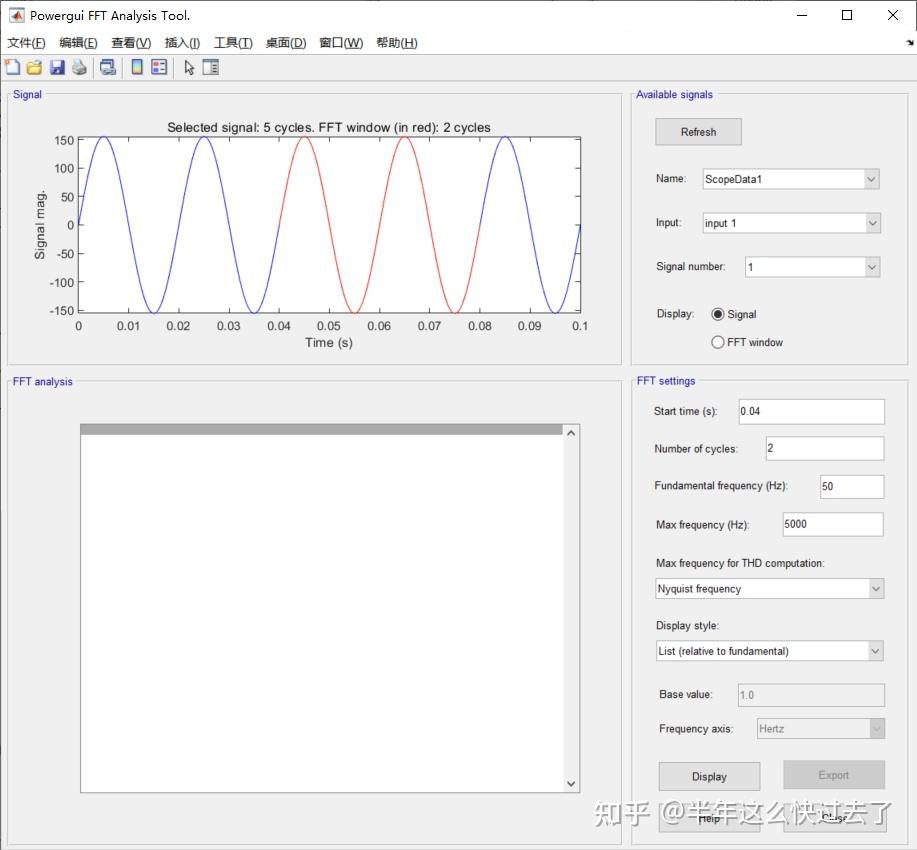
Task: Expand the Input dropdown showing input 1
Action: [x=789, y=223]
